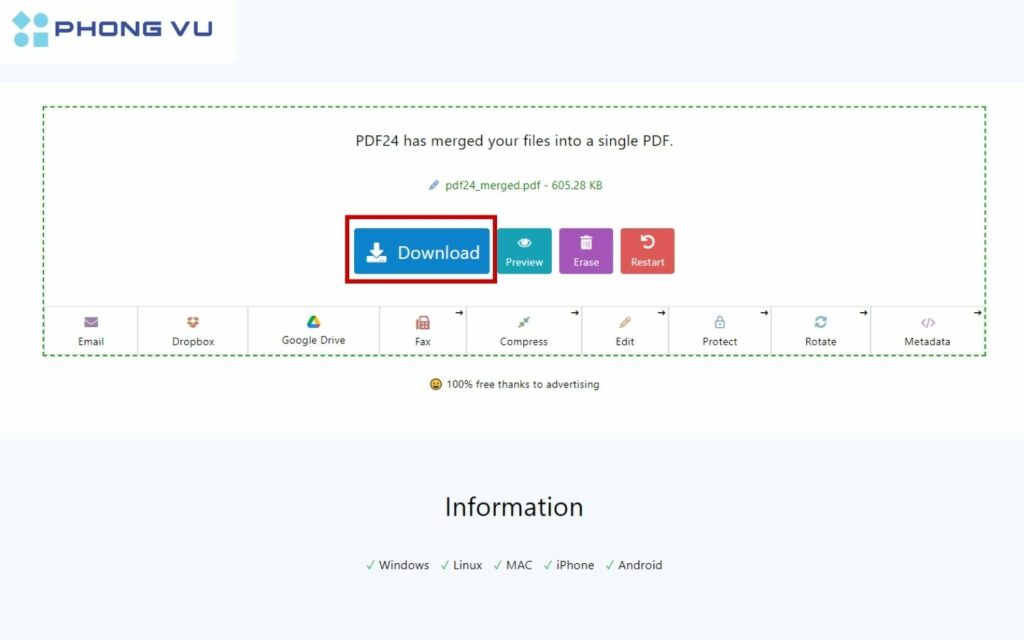Expand the arrow next to Protect
Image resolution: width=1024 pixels, height=640 pixels.
[x=764, y=311]
